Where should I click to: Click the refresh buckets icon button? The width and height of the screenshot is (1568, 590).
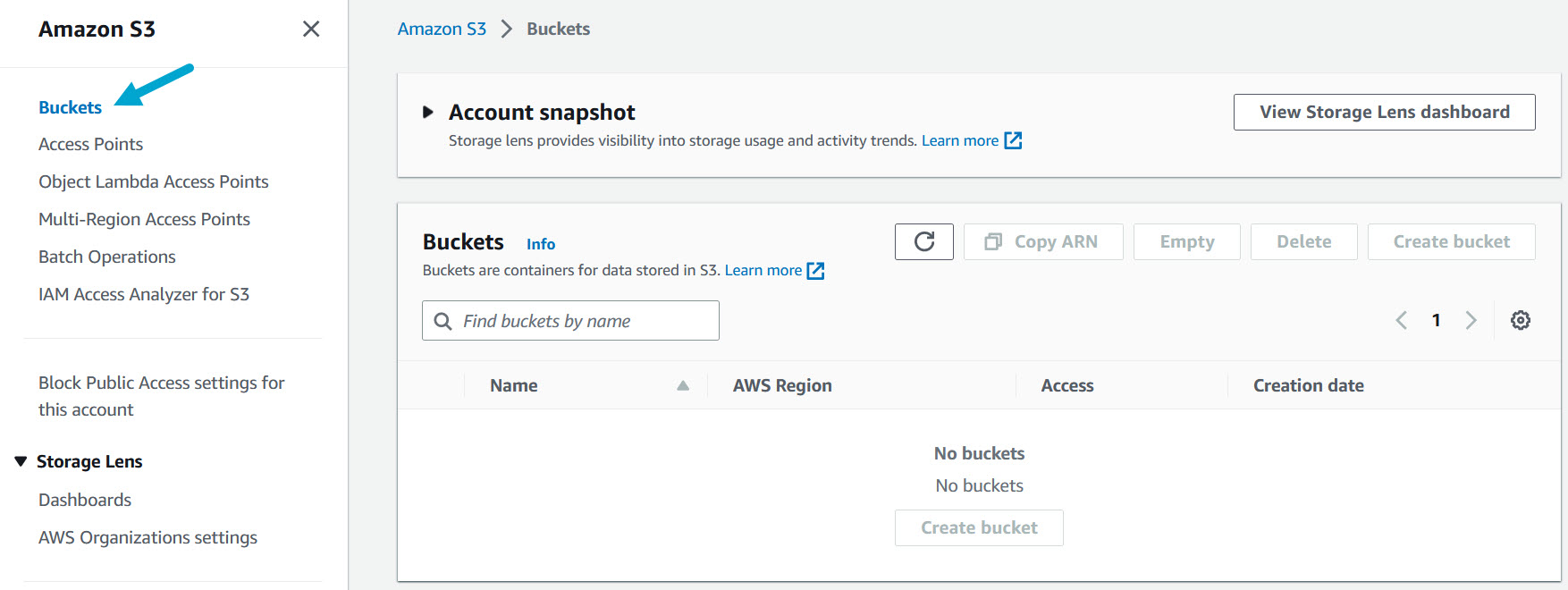point(923,241)
